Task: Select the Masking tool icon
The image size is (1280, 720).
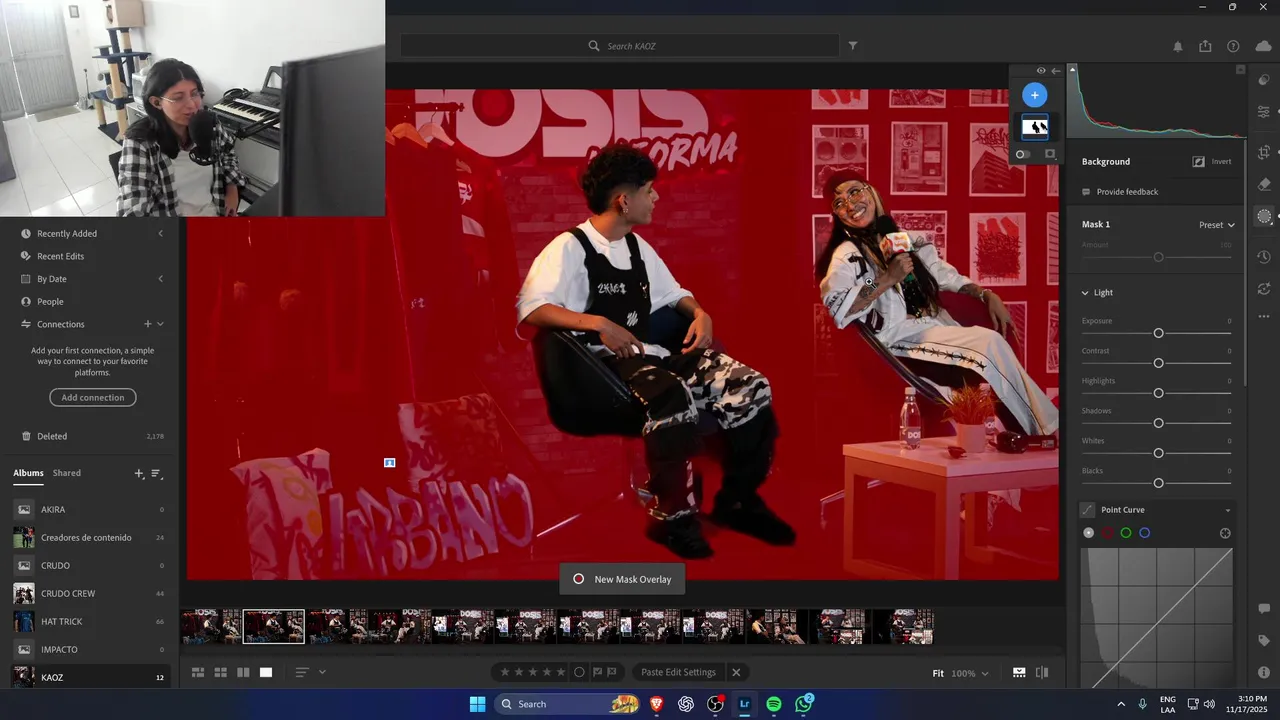Action: (x=1264, y=216)
